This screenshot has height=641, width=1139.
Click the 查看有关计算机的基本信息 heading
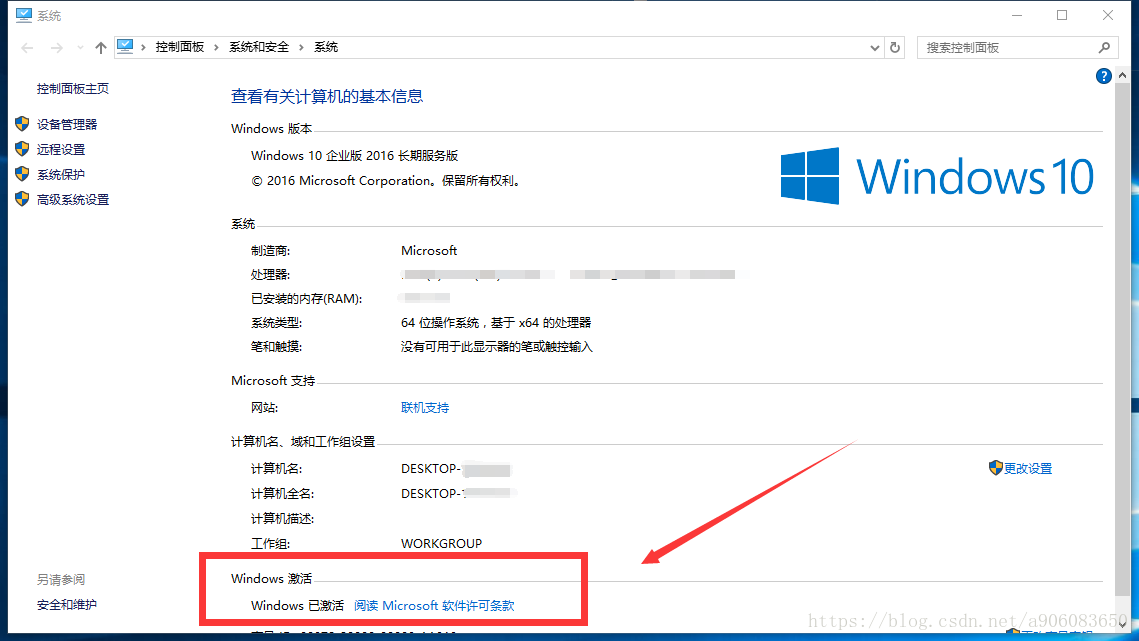coord(327,97)
